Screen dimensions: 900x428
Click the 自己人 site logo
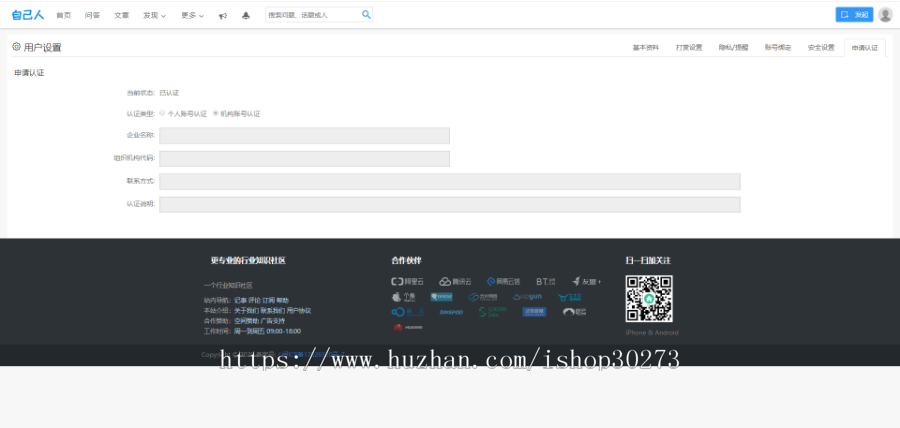[28, 15]
